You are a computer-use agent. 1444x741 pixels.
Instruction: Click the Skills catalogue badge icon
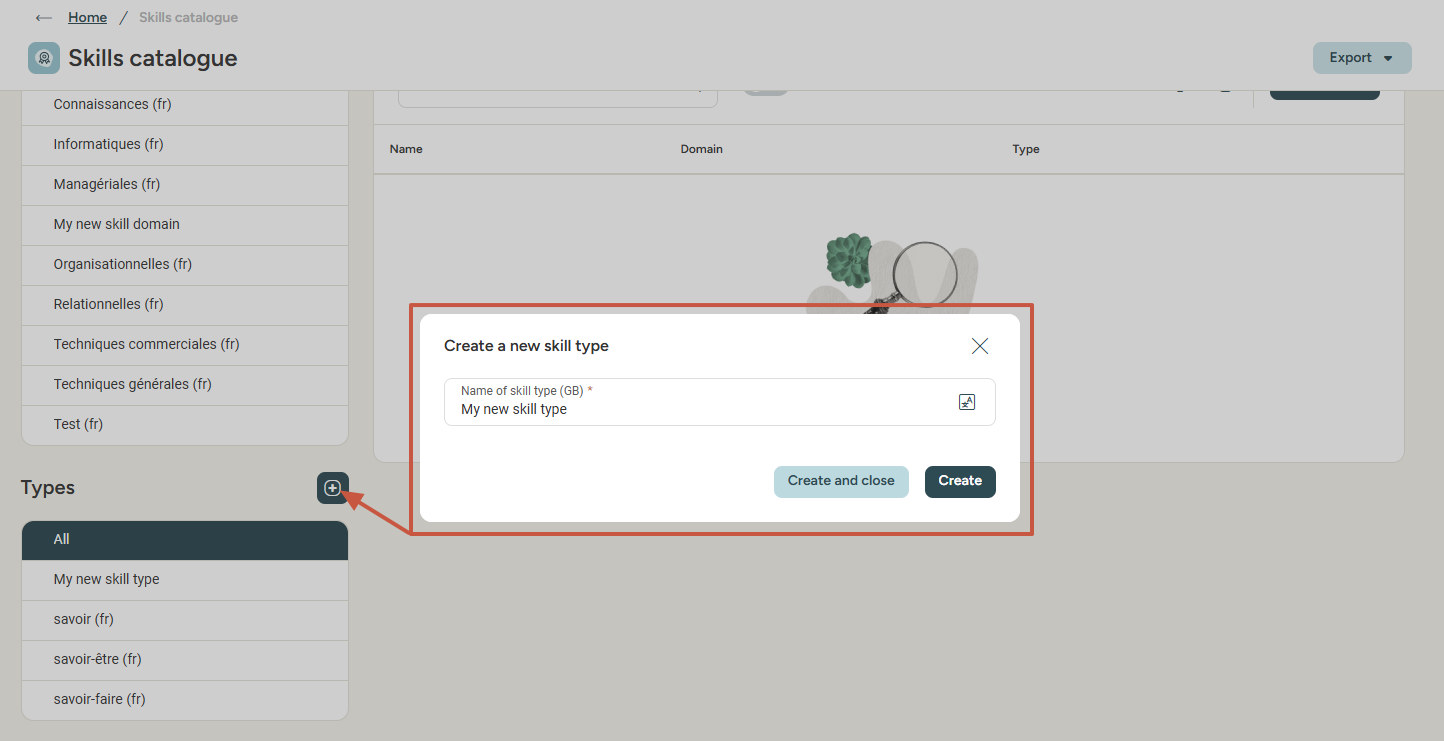point(44,58)
